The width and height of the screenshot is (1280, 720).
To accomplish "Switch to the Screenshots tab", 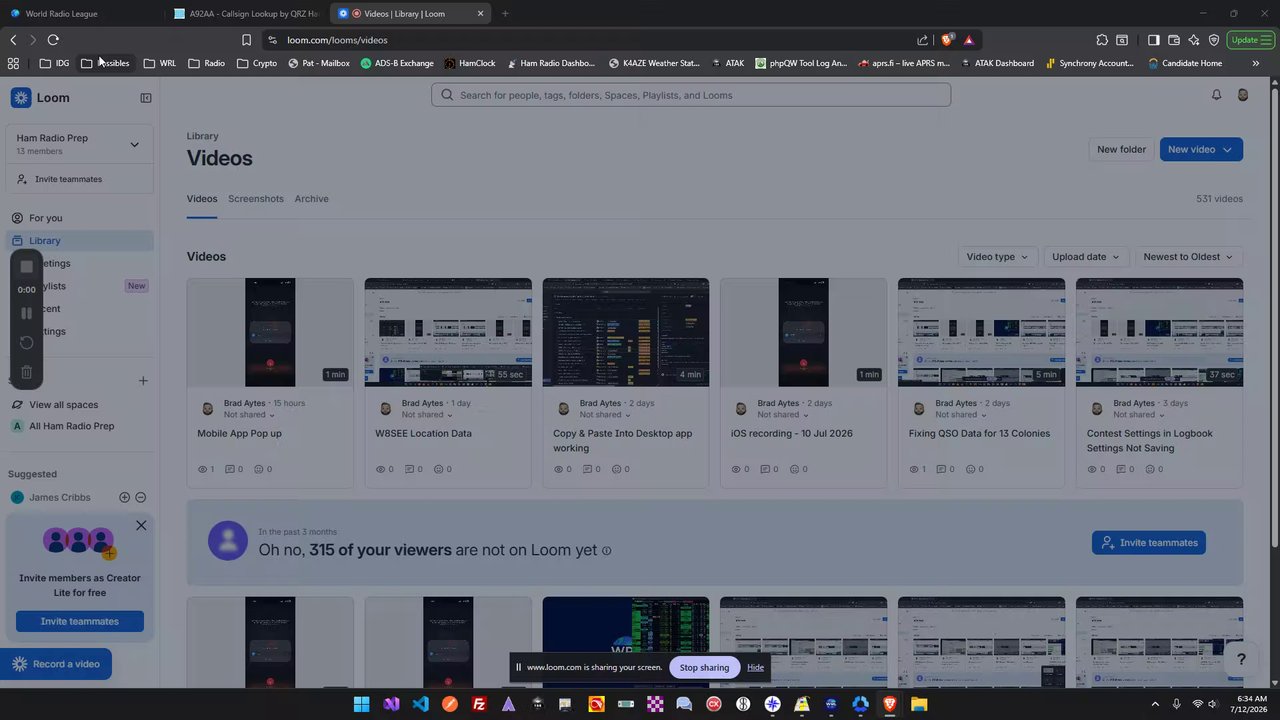I will pyautogui.click(x=256, y=199).
